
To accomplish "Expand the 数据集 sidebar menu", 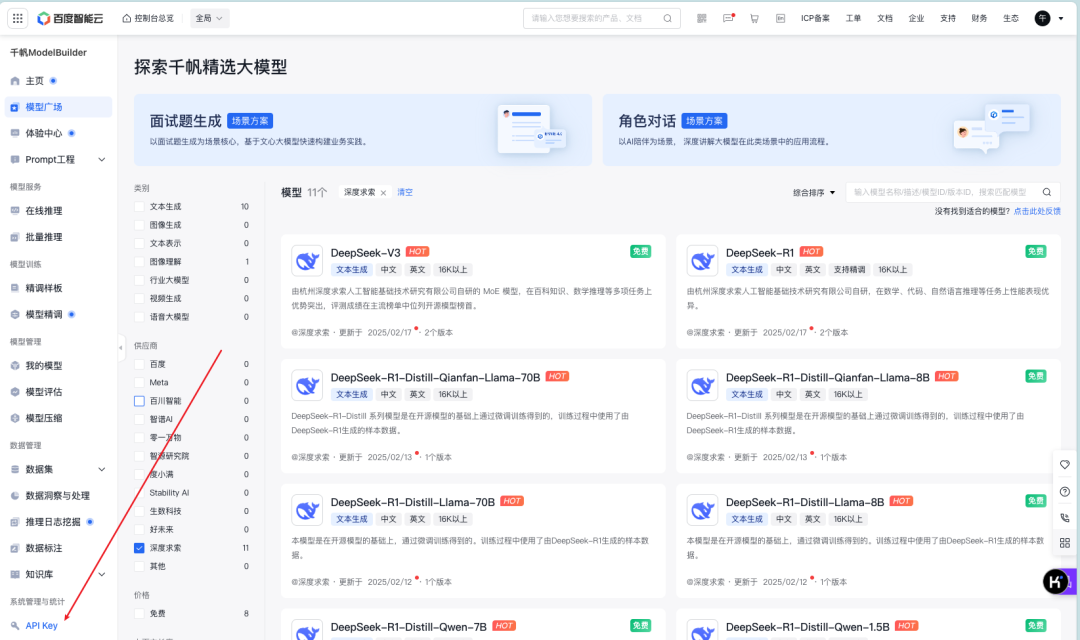I will 102,469.
